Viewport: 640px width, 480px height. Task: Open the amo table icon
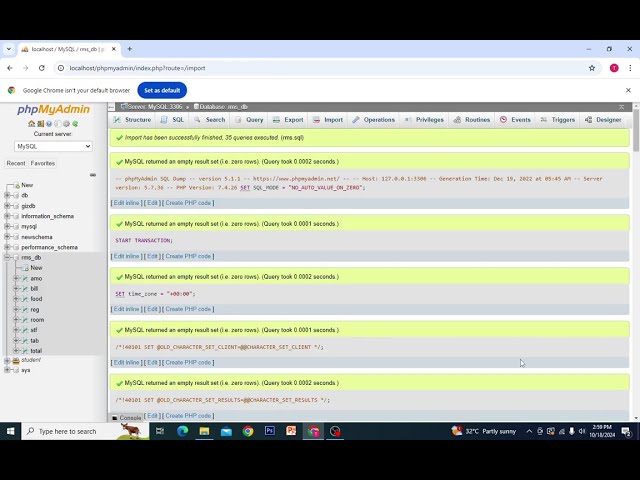pos(25,278)
